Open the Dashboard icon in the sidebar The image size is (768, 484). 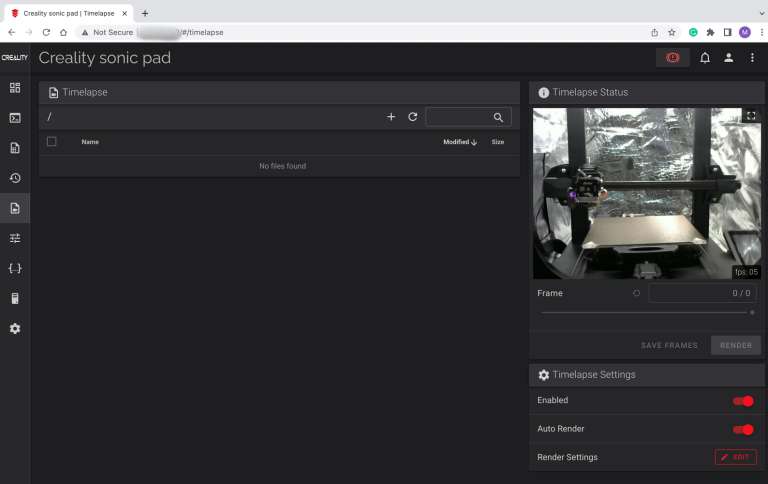(15, 88)
